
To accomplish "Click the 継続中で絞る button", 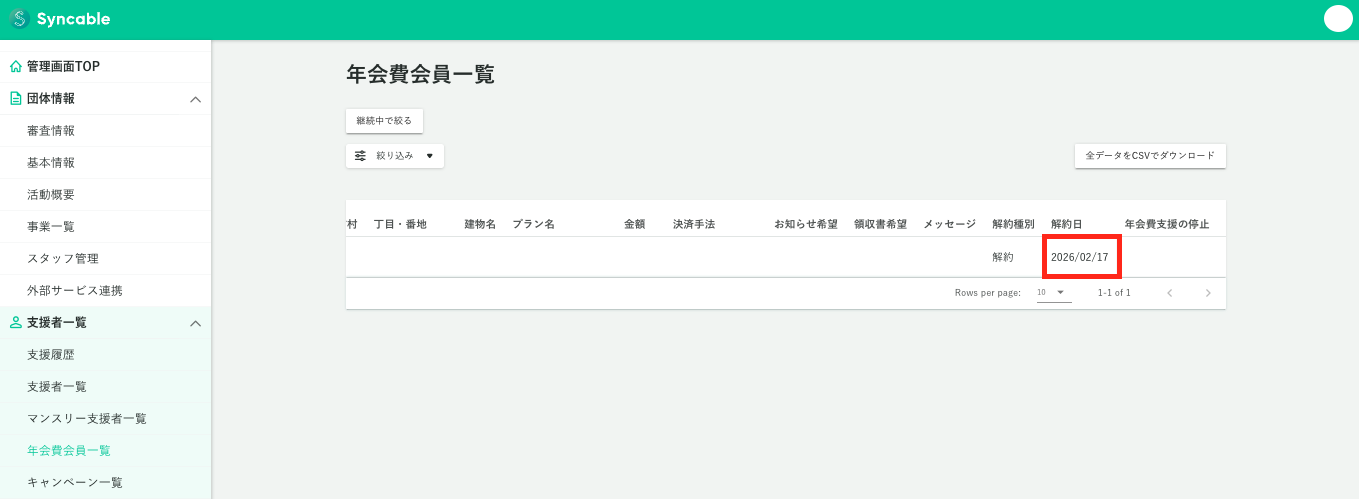I will [384, 121].
